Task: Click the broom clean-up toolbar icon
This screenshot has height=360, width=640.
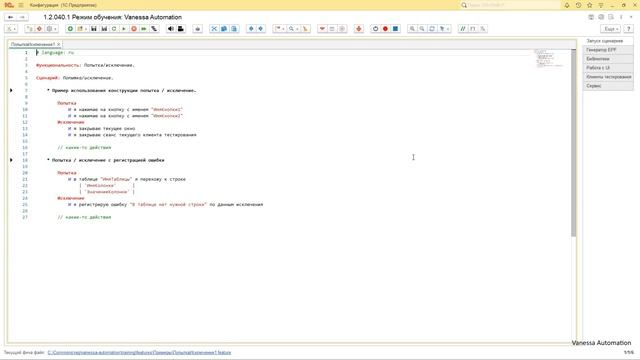Action: click(x=305, y=29)
